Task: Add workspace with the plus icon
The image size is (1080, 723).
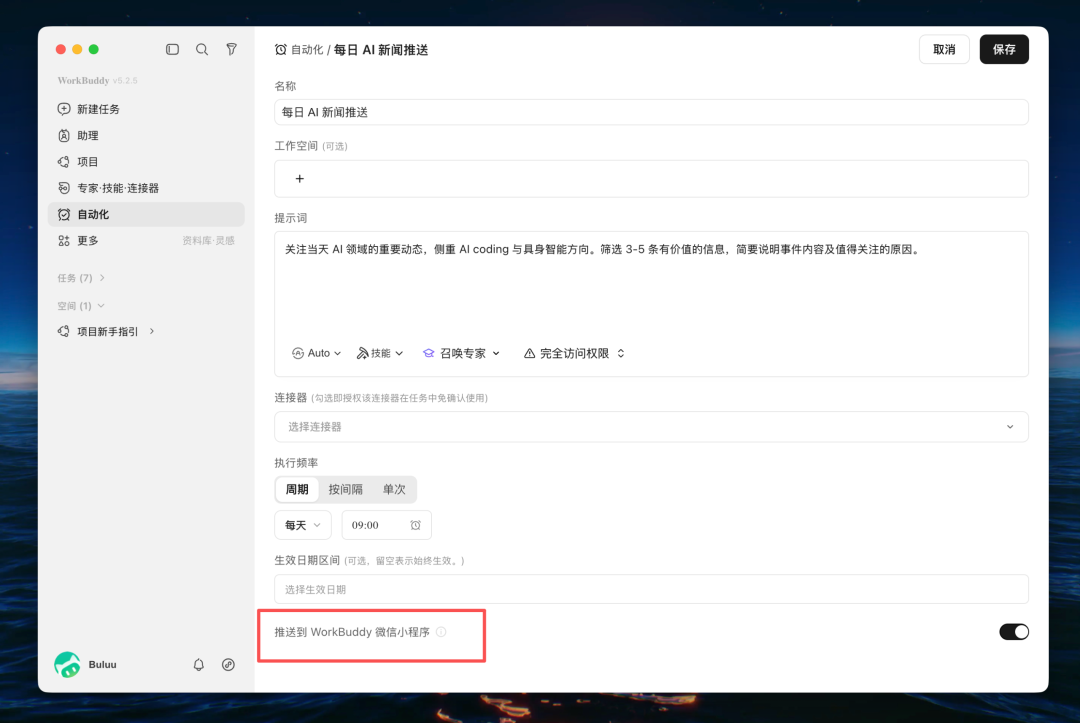Action: (300, 178)
